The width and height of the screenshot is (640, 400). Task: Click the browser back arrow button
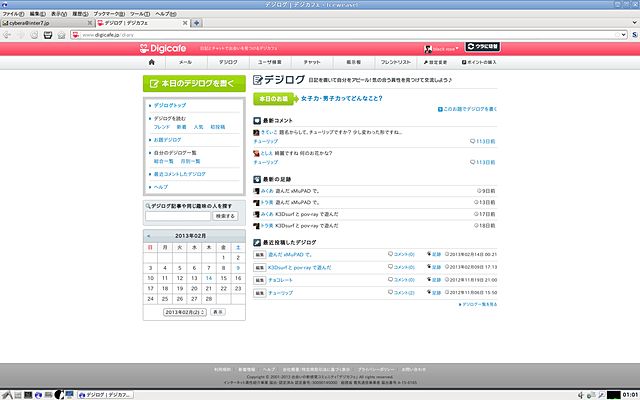click(x=8, y=35)
